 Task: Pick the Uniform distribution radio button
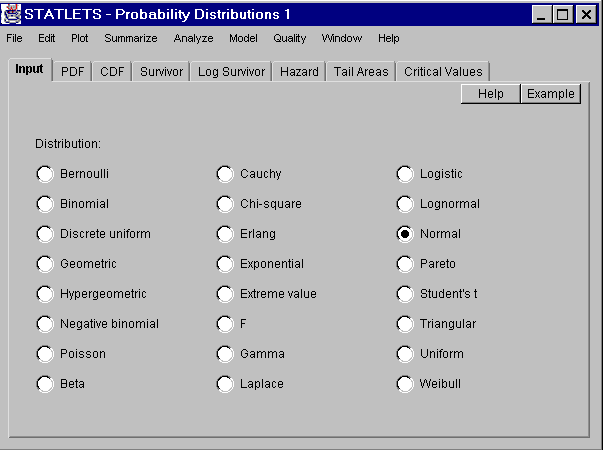tap(405, 354)
